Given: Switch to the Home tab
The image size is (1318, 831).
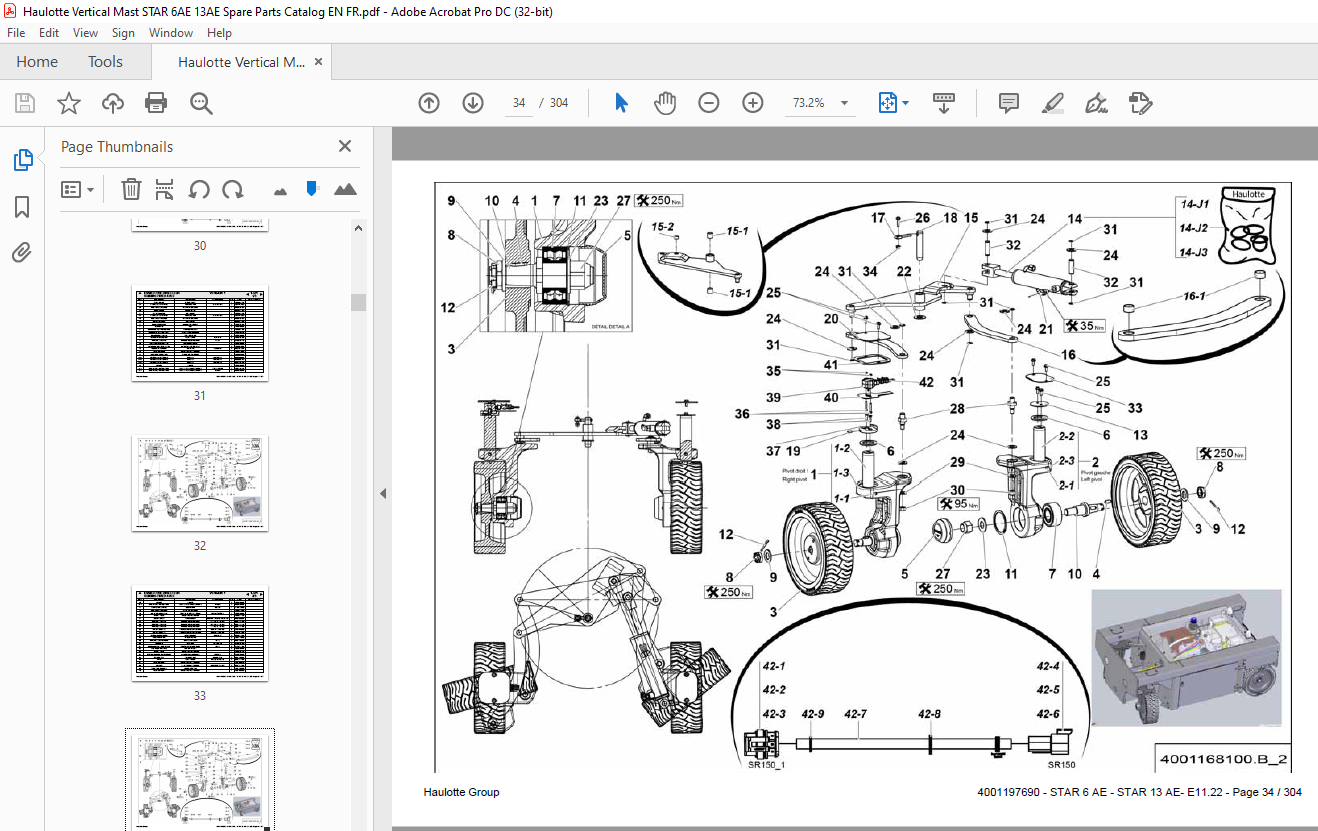Looking at the screenshot, I should [x=37, y=62].
